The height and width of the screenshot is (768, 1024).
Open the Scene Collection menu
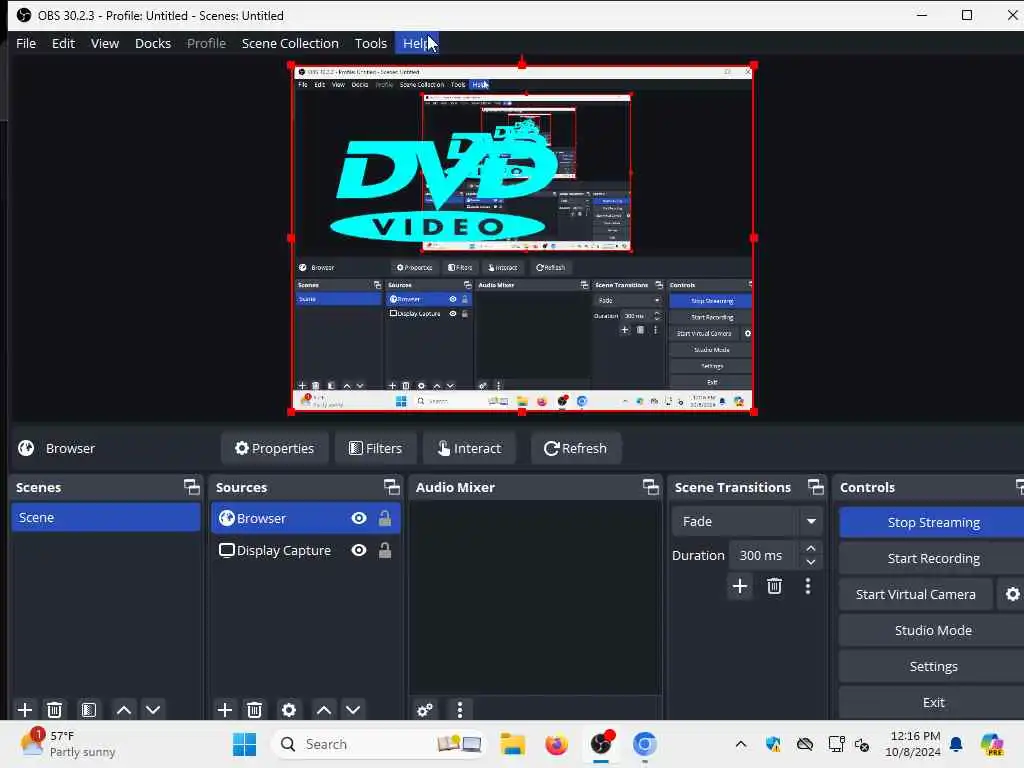[290, 43]
